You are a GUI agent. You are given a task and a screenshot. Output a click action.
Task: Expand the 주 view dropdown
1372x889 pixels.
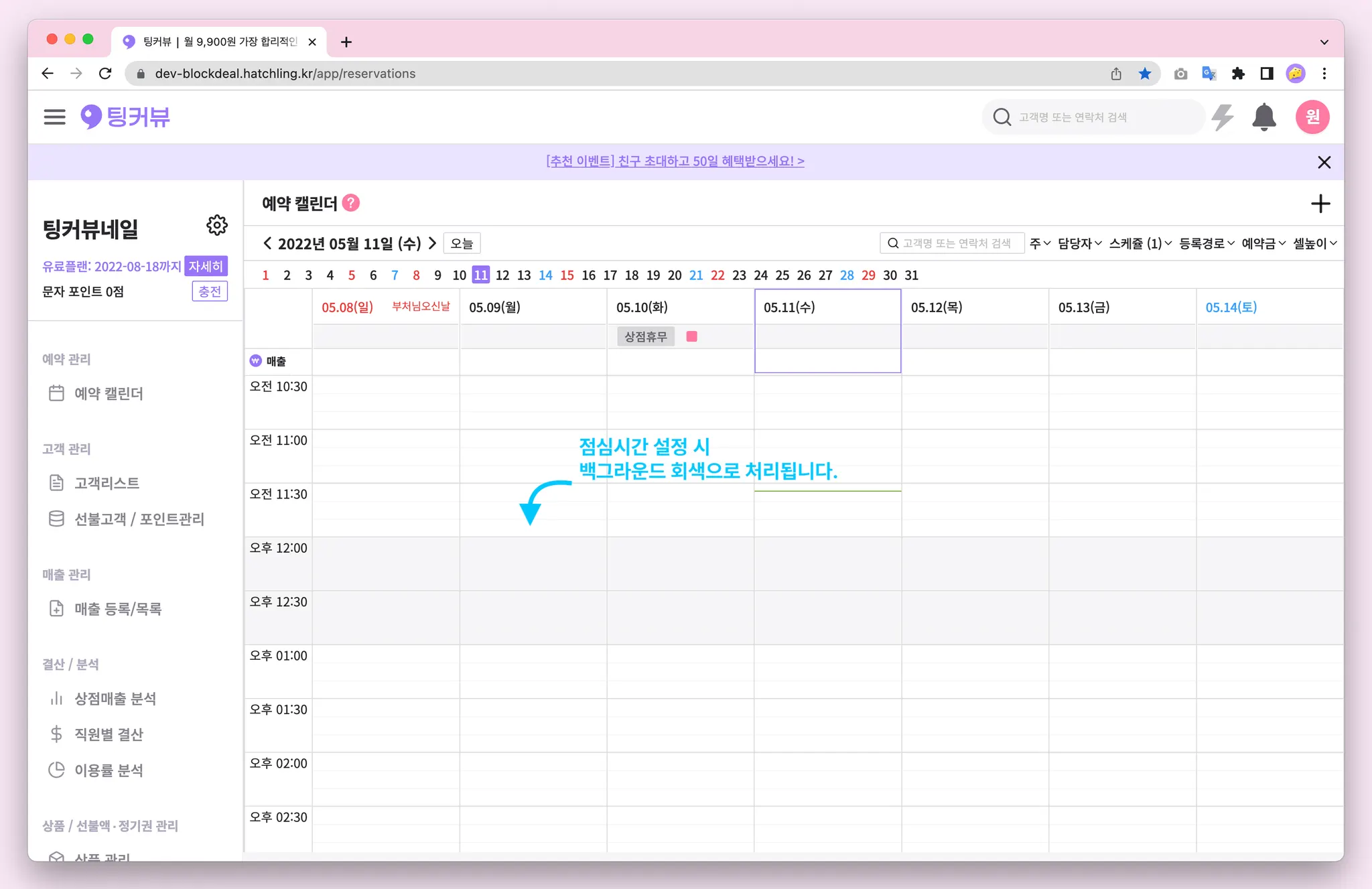(x=1040, y=243)
